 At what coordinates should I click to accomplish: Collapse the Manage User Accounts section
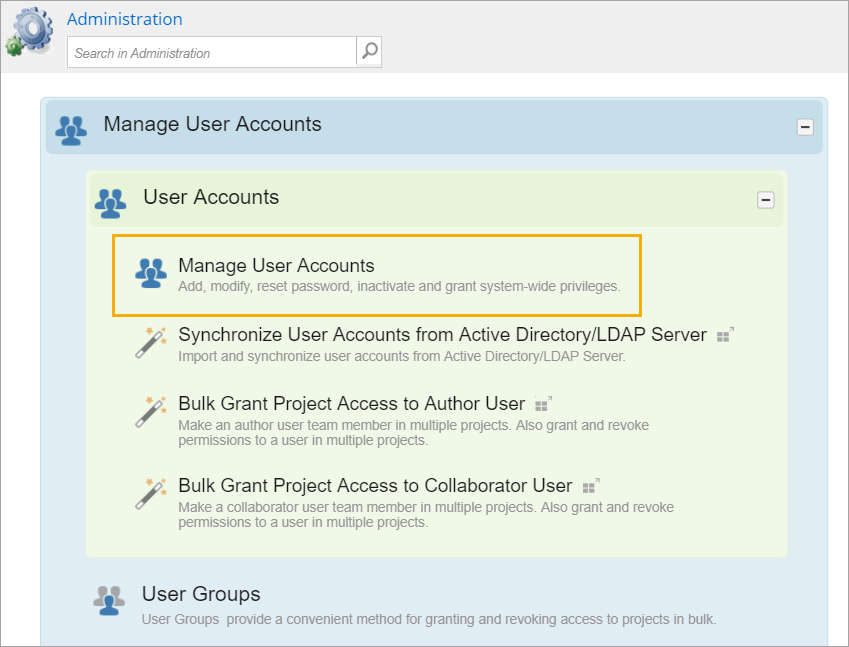tap(805, 127)
